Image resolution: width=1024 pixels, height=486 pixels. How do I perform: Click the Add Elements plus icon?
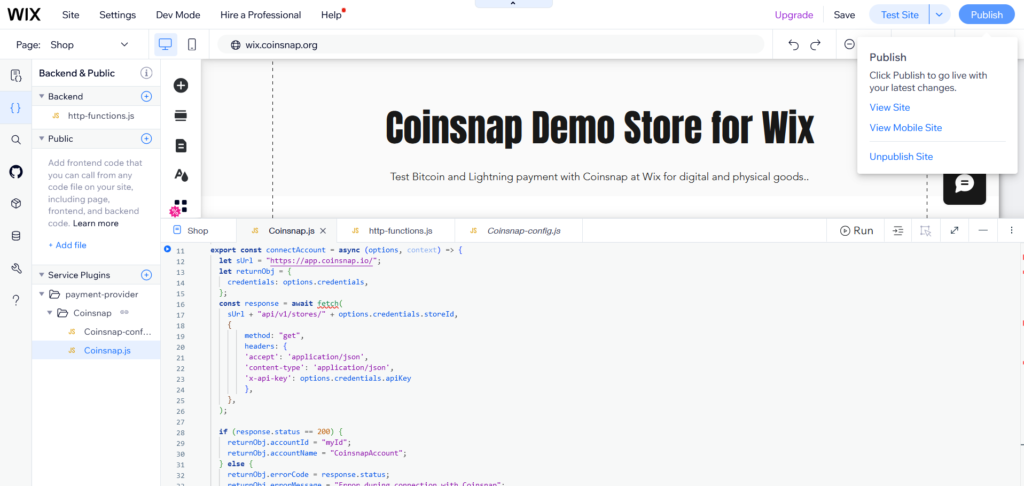(x=181, y=86)
